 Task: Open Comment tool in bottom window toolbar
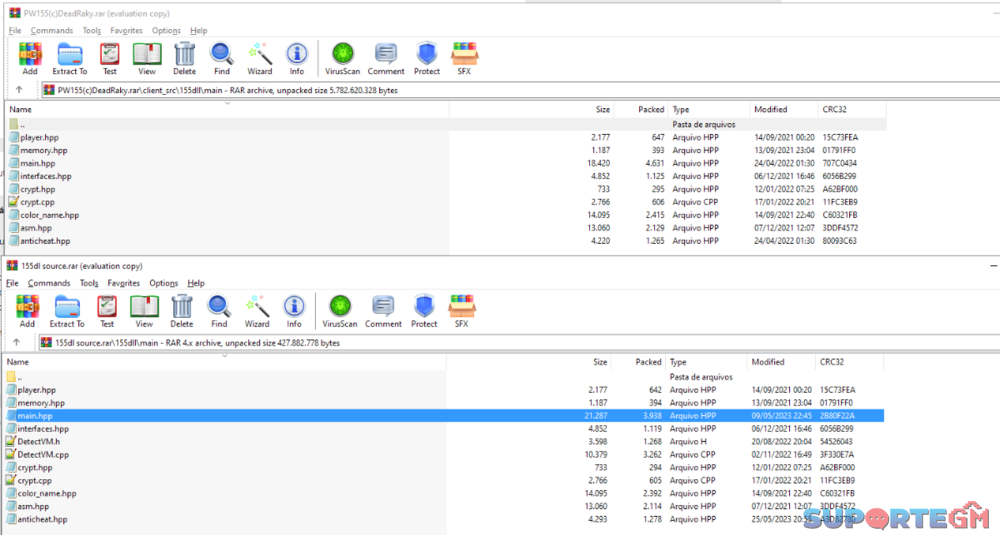(383, 310)
